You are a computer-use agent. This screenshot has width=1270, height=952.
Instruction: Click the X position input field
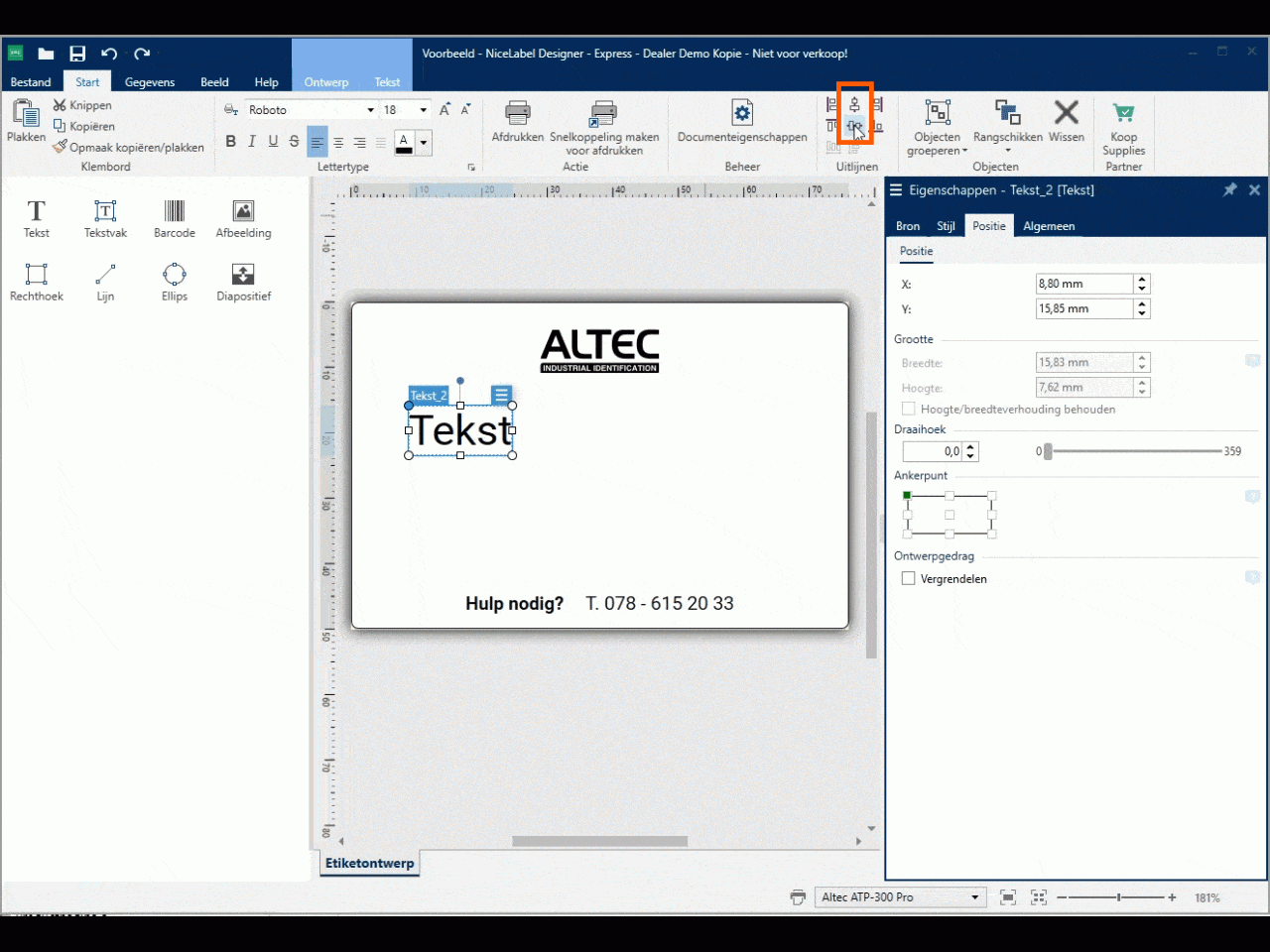pyautogui.click(x=1084, y=284)
